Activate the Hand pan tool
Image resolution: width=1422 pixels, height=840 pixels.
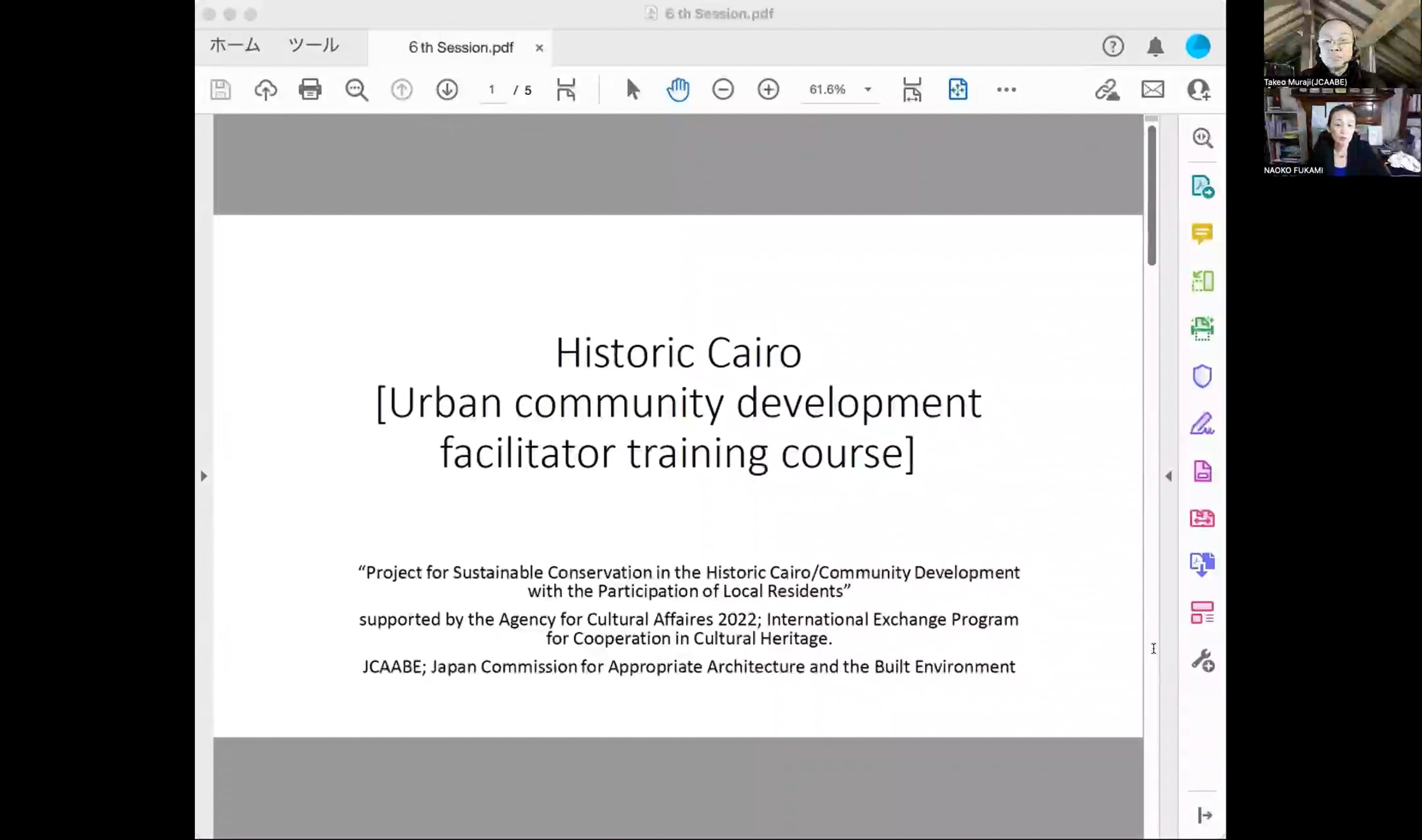[678, 90]
